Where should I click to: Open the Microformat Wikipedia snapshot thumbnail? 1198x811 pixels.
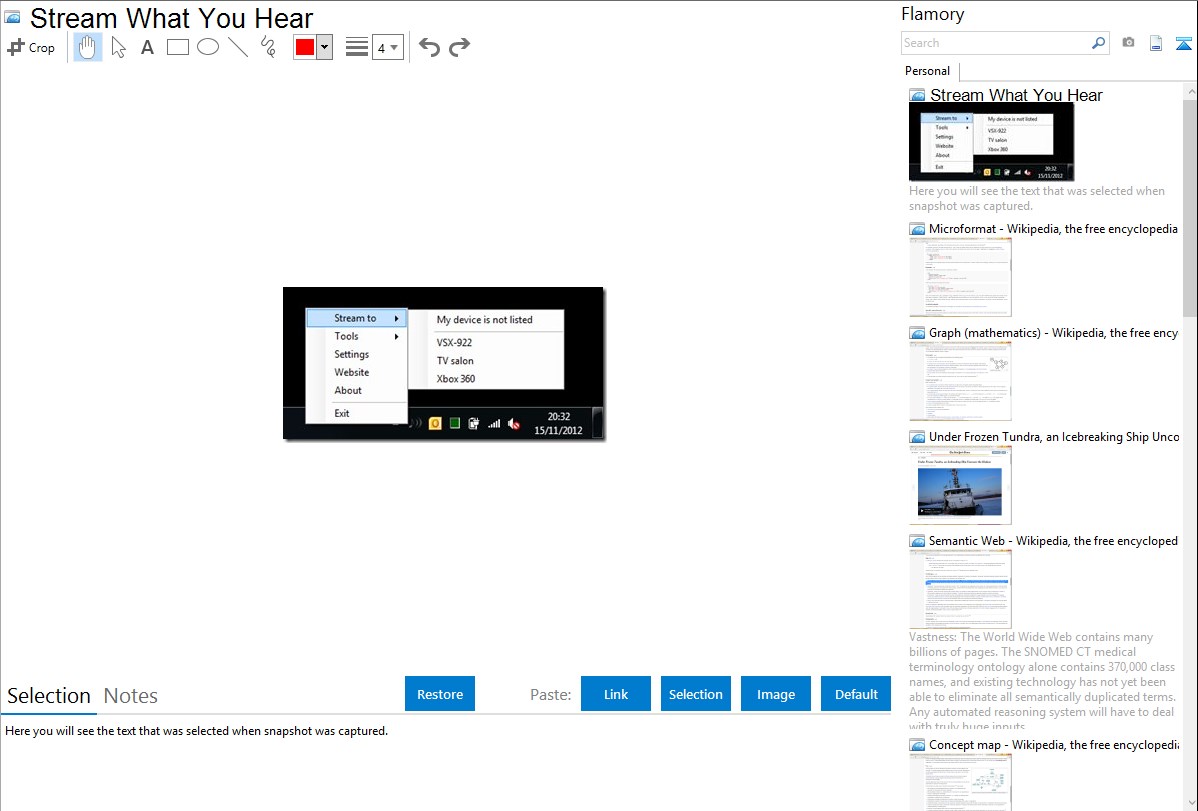click(x=960, y=277)
